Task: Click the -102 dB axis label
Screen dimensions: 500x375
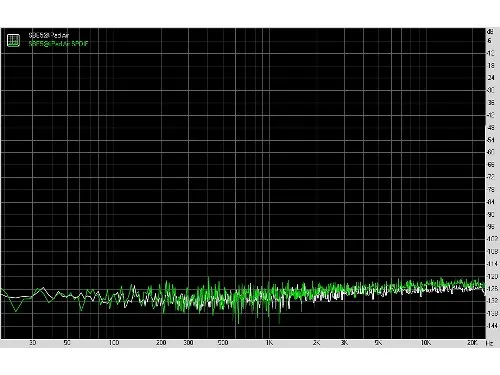Action: pos(492,239)
